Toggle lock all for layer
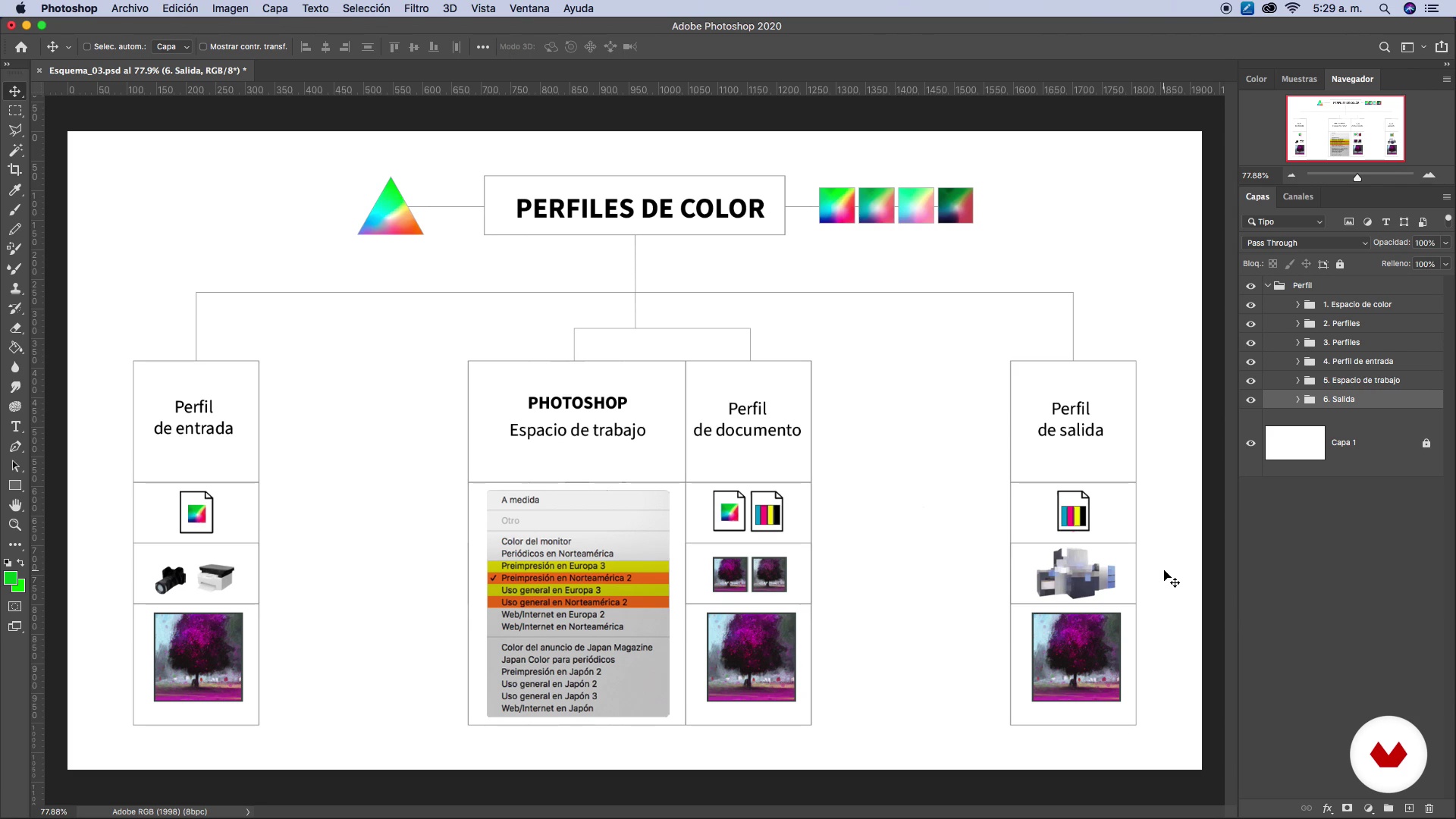 coord(1340,264)
